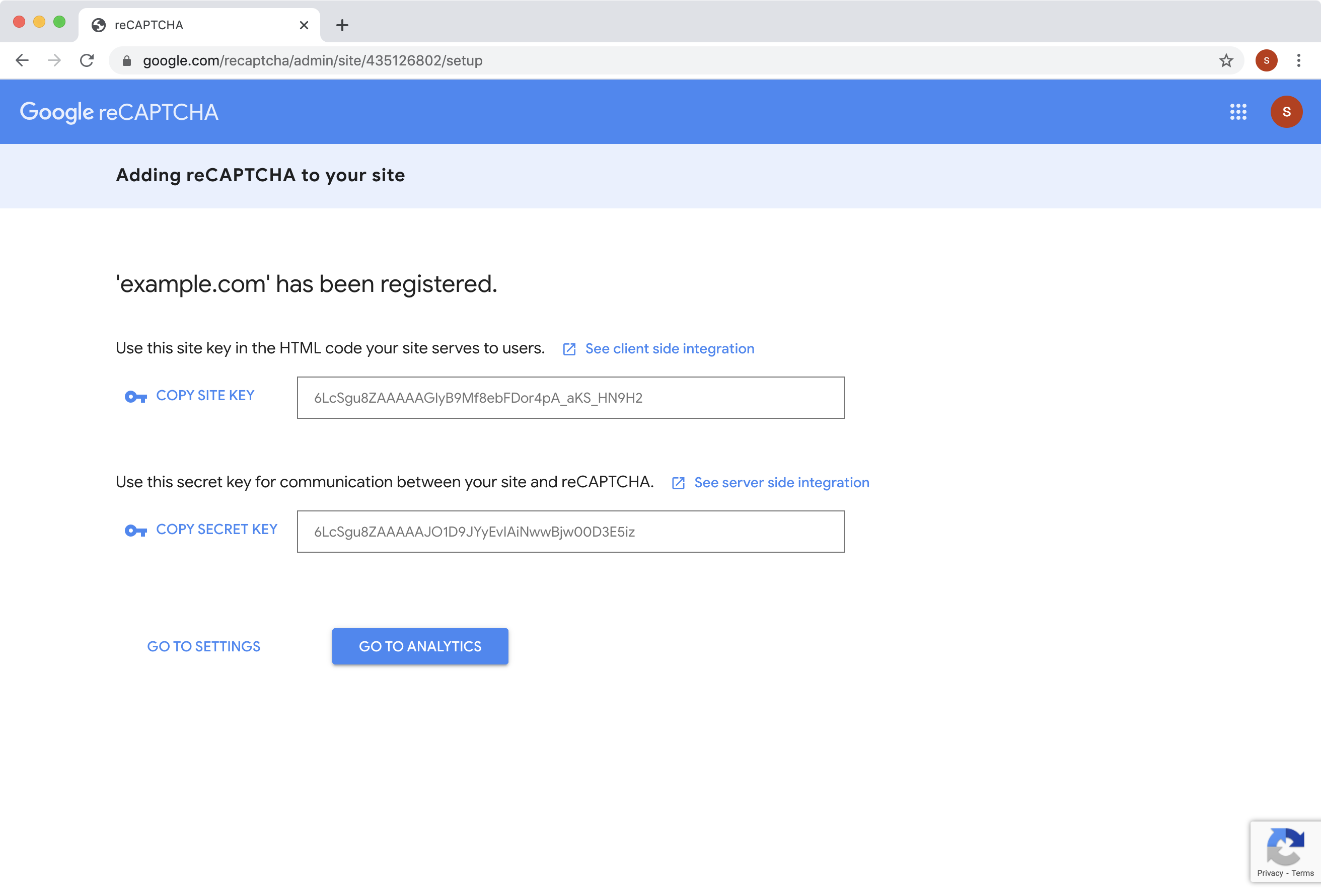
Task: Open the Google apps grid
Action: pyautogui.click(x=1238, y=112)
